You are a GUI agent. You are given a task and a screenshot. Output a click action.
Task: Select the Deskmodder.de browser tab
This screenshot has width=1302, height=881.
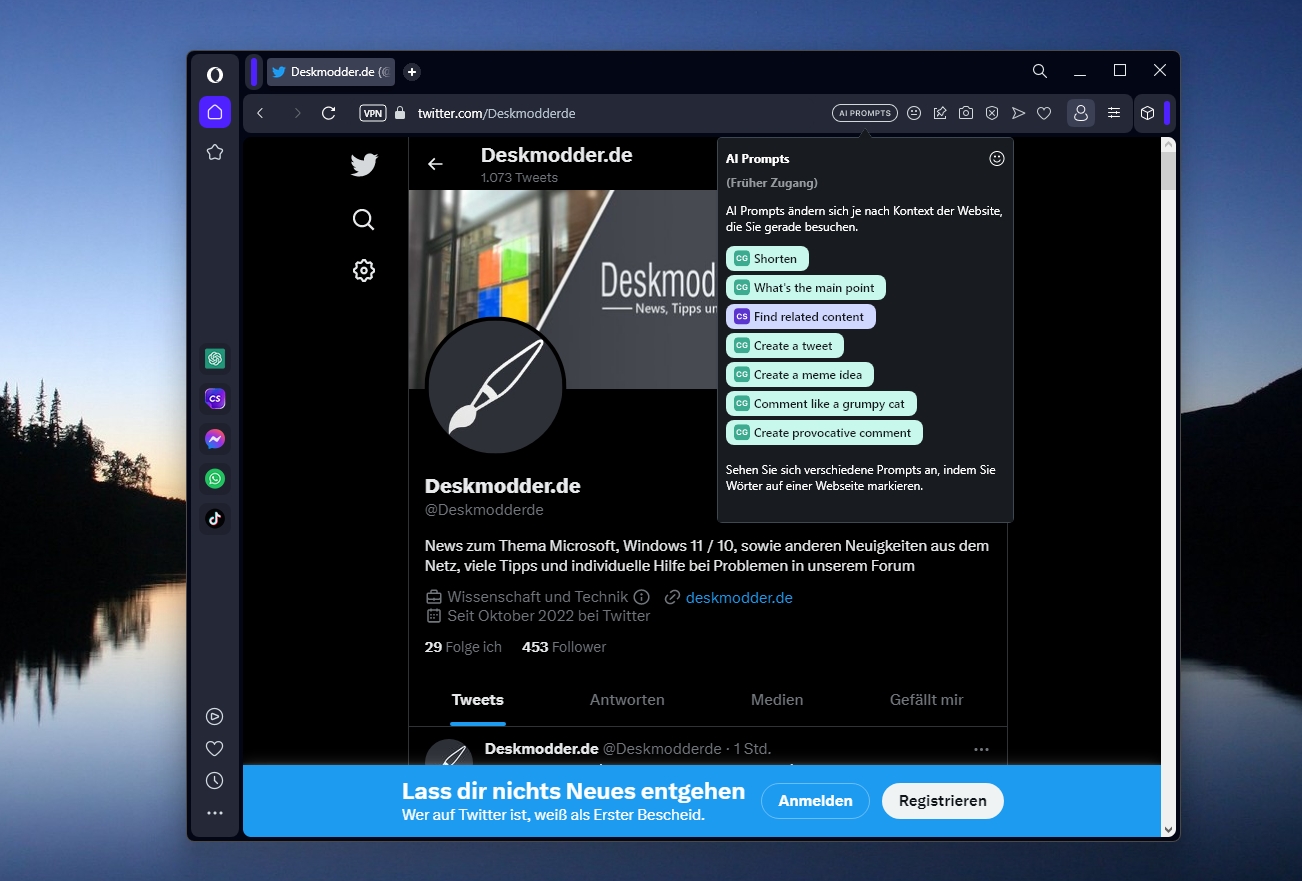[331, 72]
